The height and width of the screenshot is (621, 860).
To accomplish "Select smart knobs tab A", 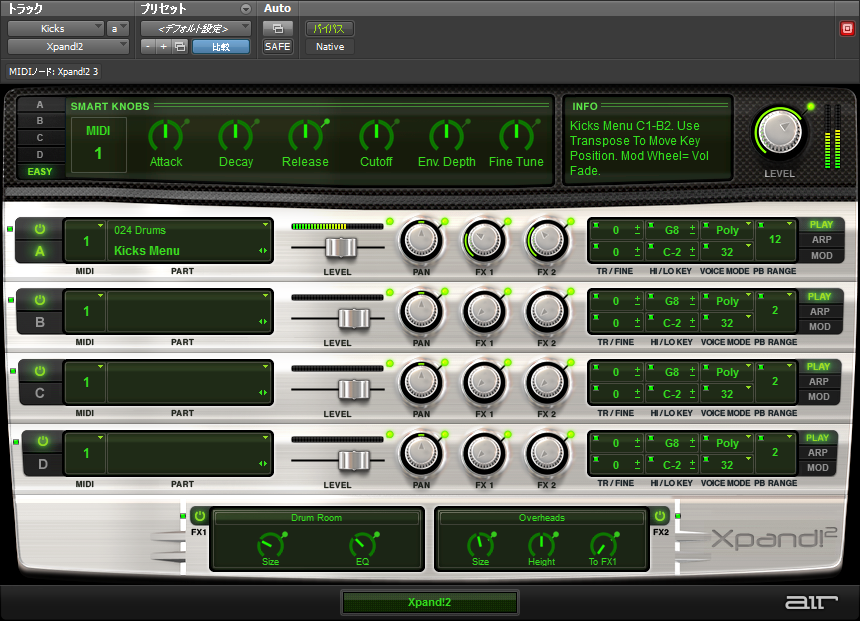I will (40, 105).
